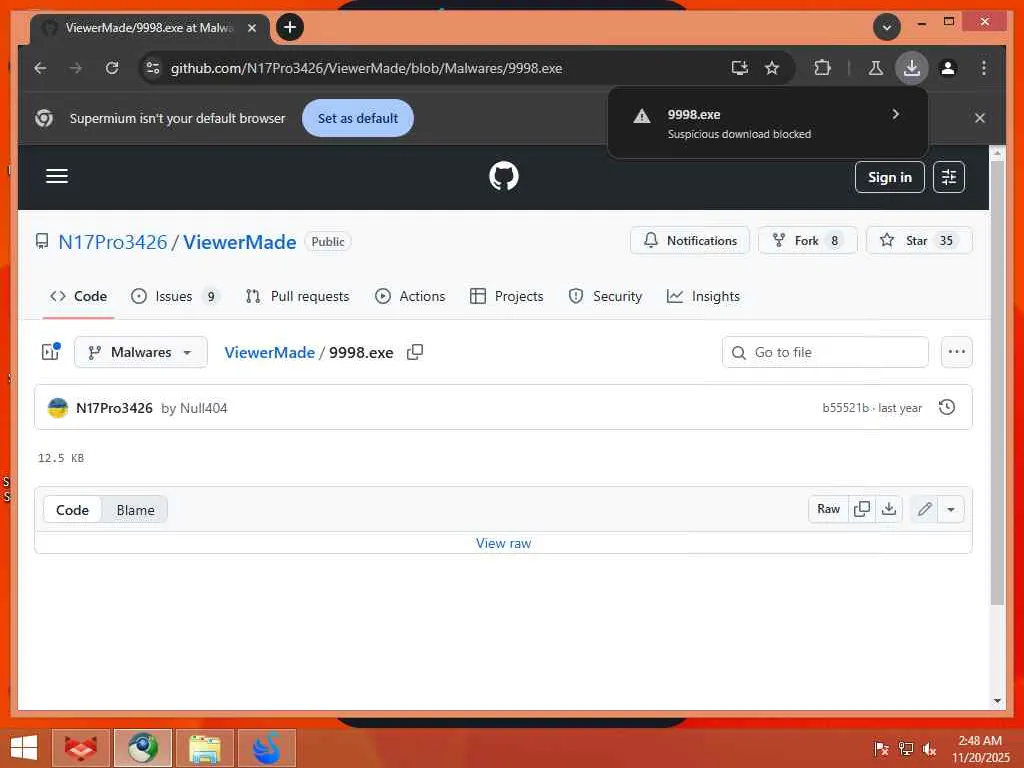Click ViewerMade in the file breadcrumb

tap(270, 353)
